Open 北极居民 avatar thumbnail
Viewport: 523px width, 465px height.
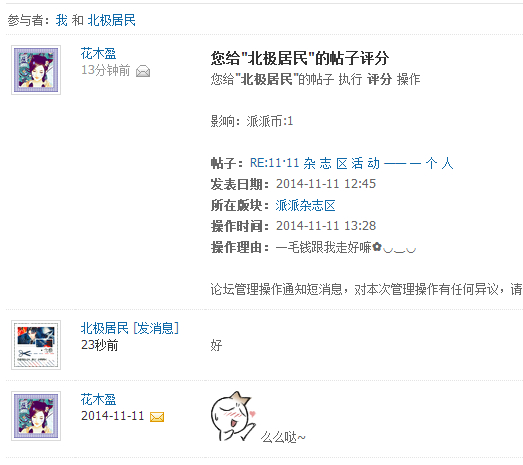point(36,345)
